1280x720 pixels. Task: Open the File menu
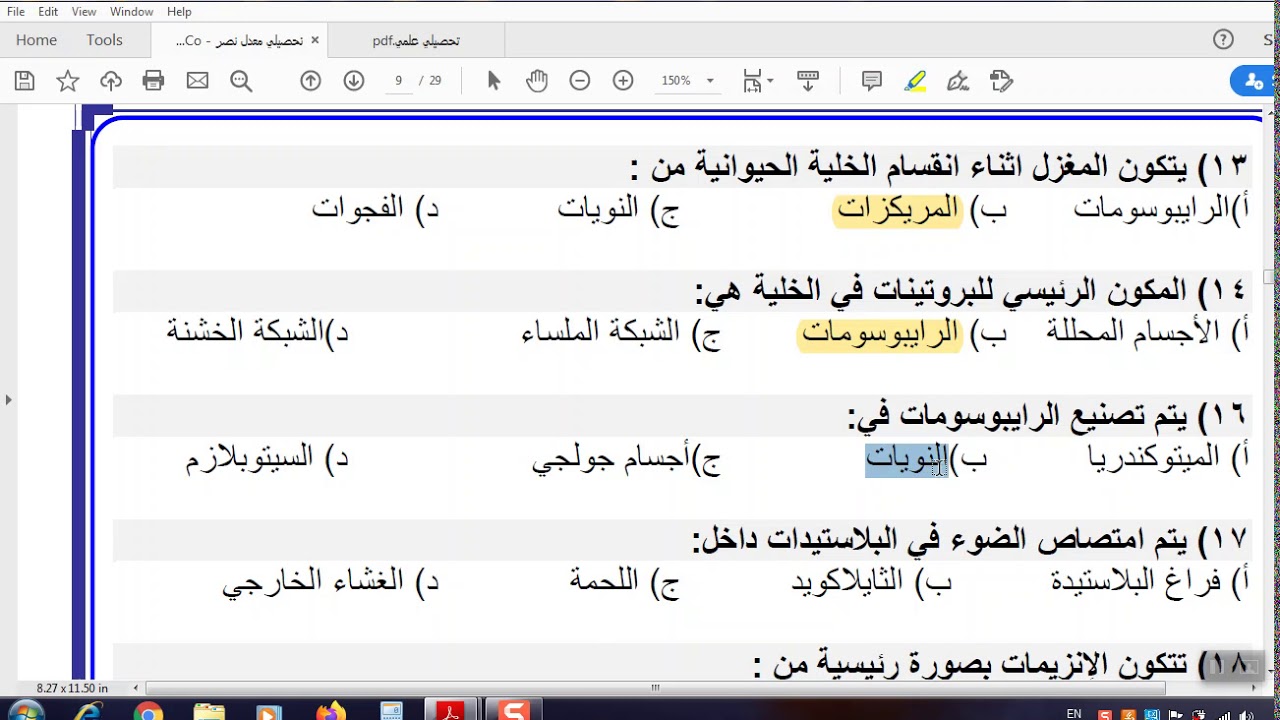coord(16,12)
